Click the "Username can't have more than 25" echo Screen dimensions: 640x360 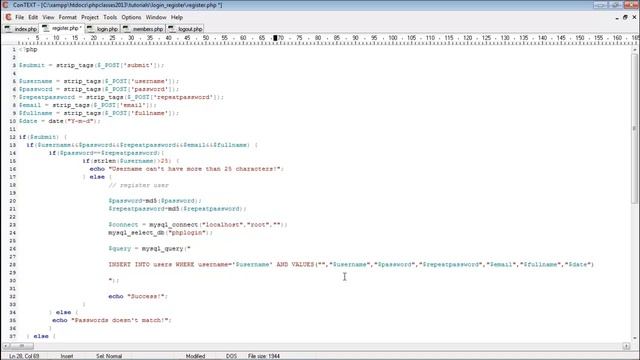(x=186, y=169)
